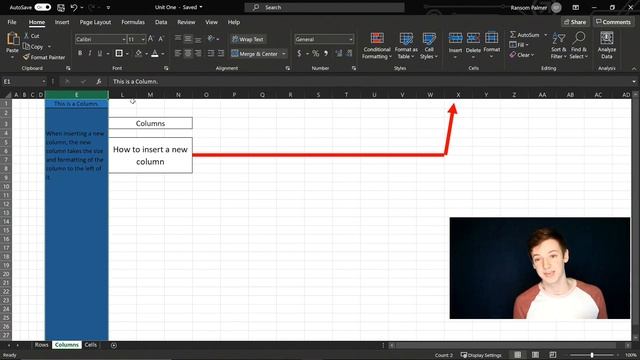Apply Comma Style format

[x=326, y=53]
